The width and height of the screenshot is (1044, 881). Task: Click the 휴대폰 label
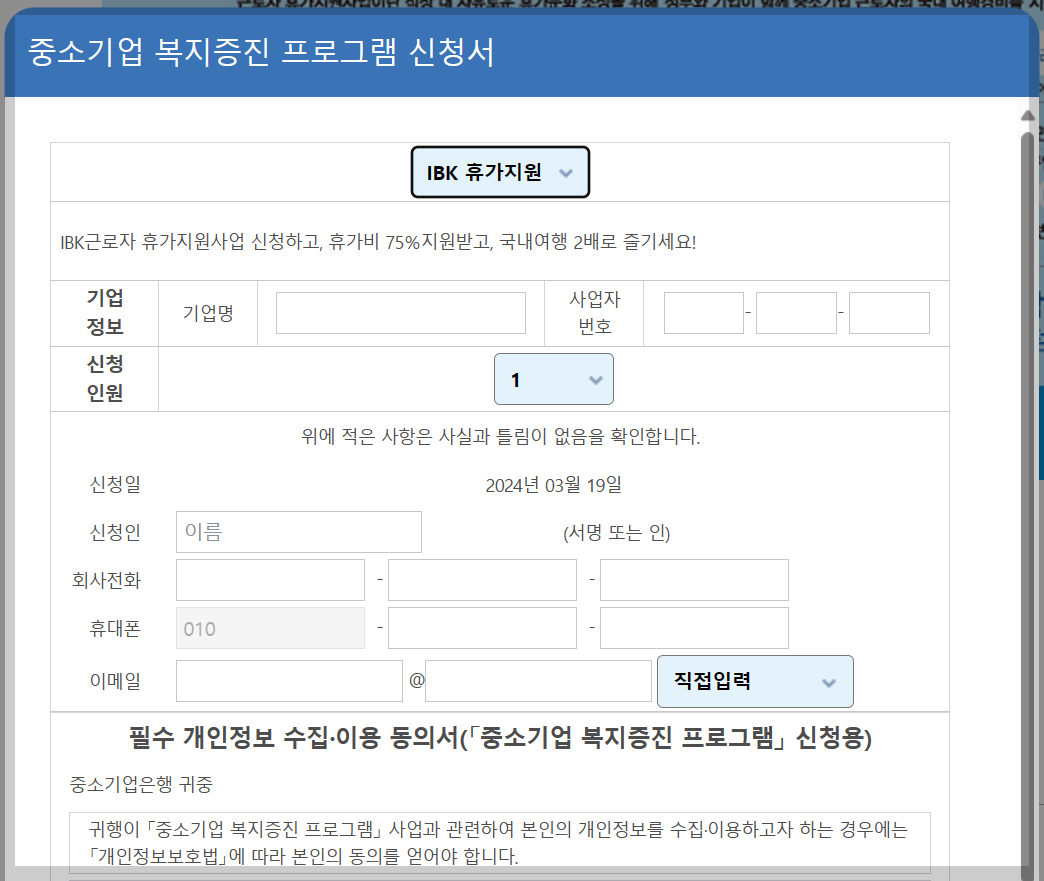115,629
